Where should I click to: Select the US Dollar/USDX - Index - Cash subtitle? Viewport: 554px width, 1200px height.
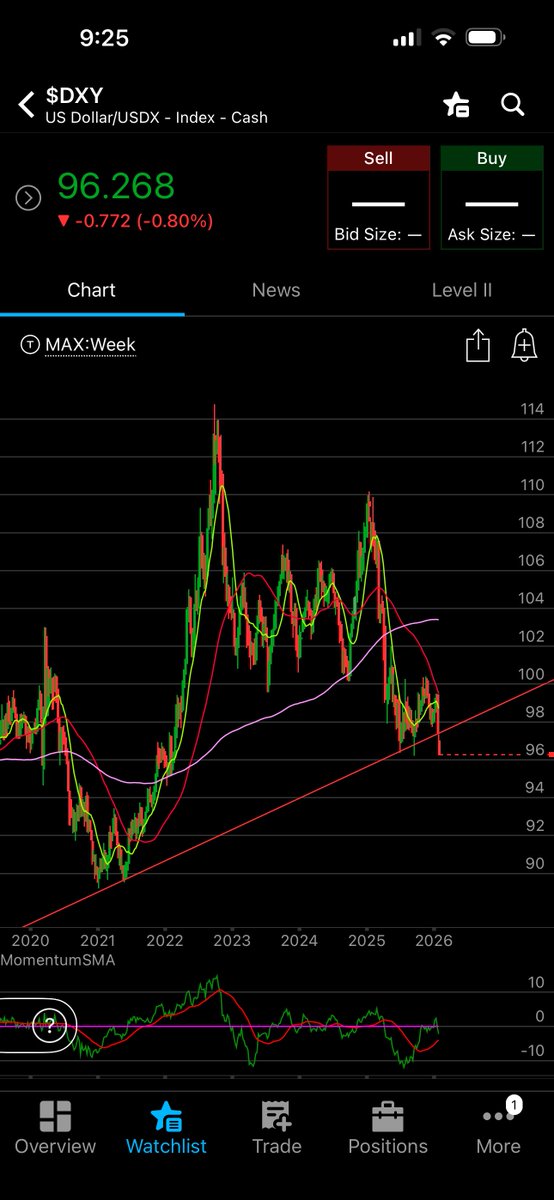click(x=156, y=117)
